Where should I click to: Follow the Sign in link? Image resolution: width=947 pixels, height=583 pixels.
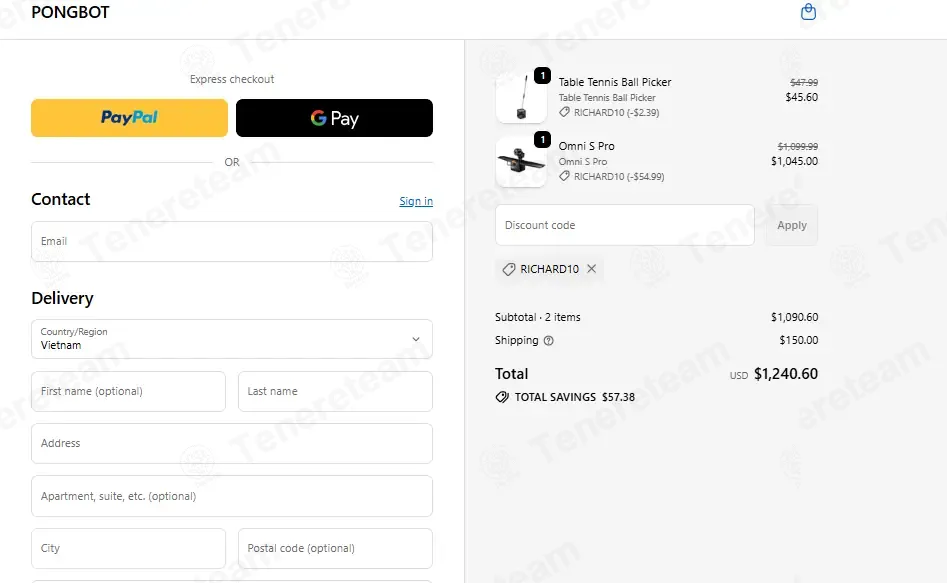(416, 201)
